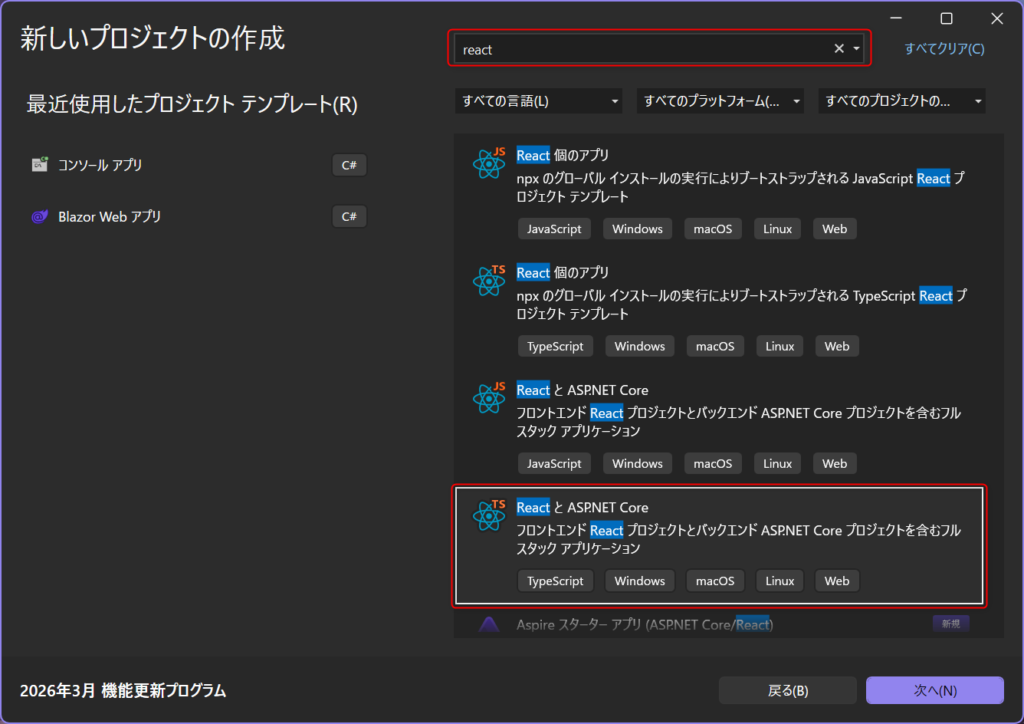Select Blazor Web アプリ from recent templates
This screenshot has width=1024, height=724.
(110, 216)
